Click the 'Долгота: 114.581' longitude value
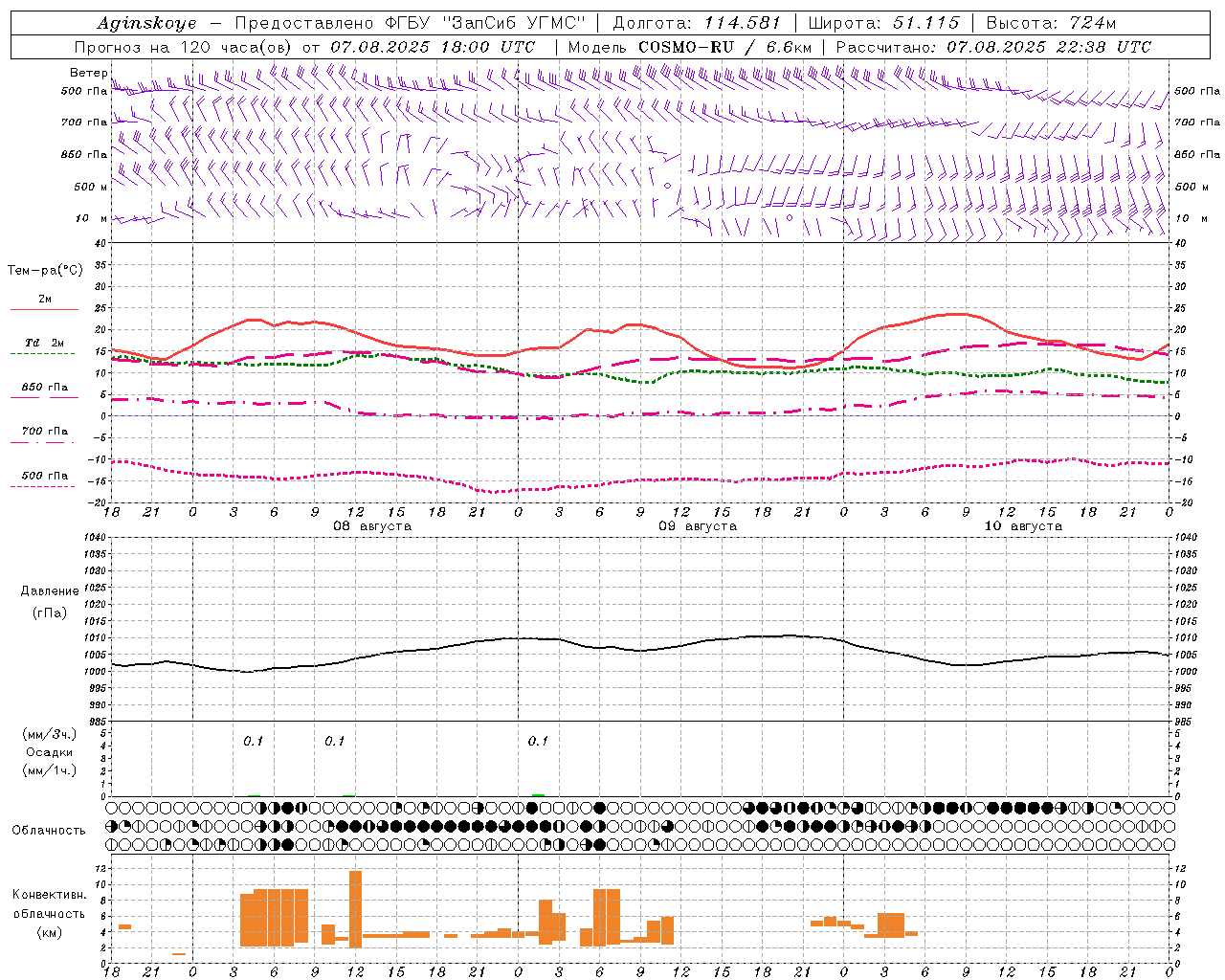This screenshot has width=1225, height=980. [696, 23]
